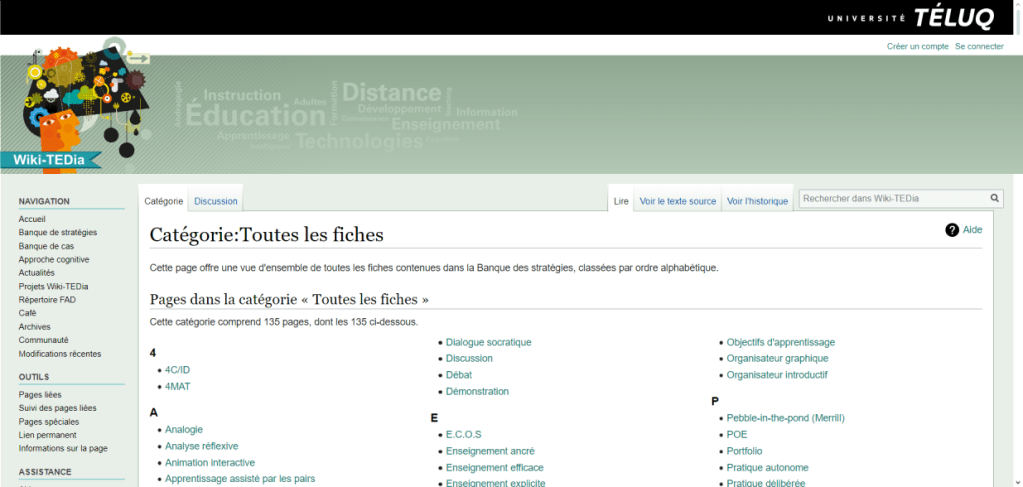The image size is (1023, 487).
Task: Open Pebble-in-the-pond (Merrill) link
Action: click(x=785, y=418)
